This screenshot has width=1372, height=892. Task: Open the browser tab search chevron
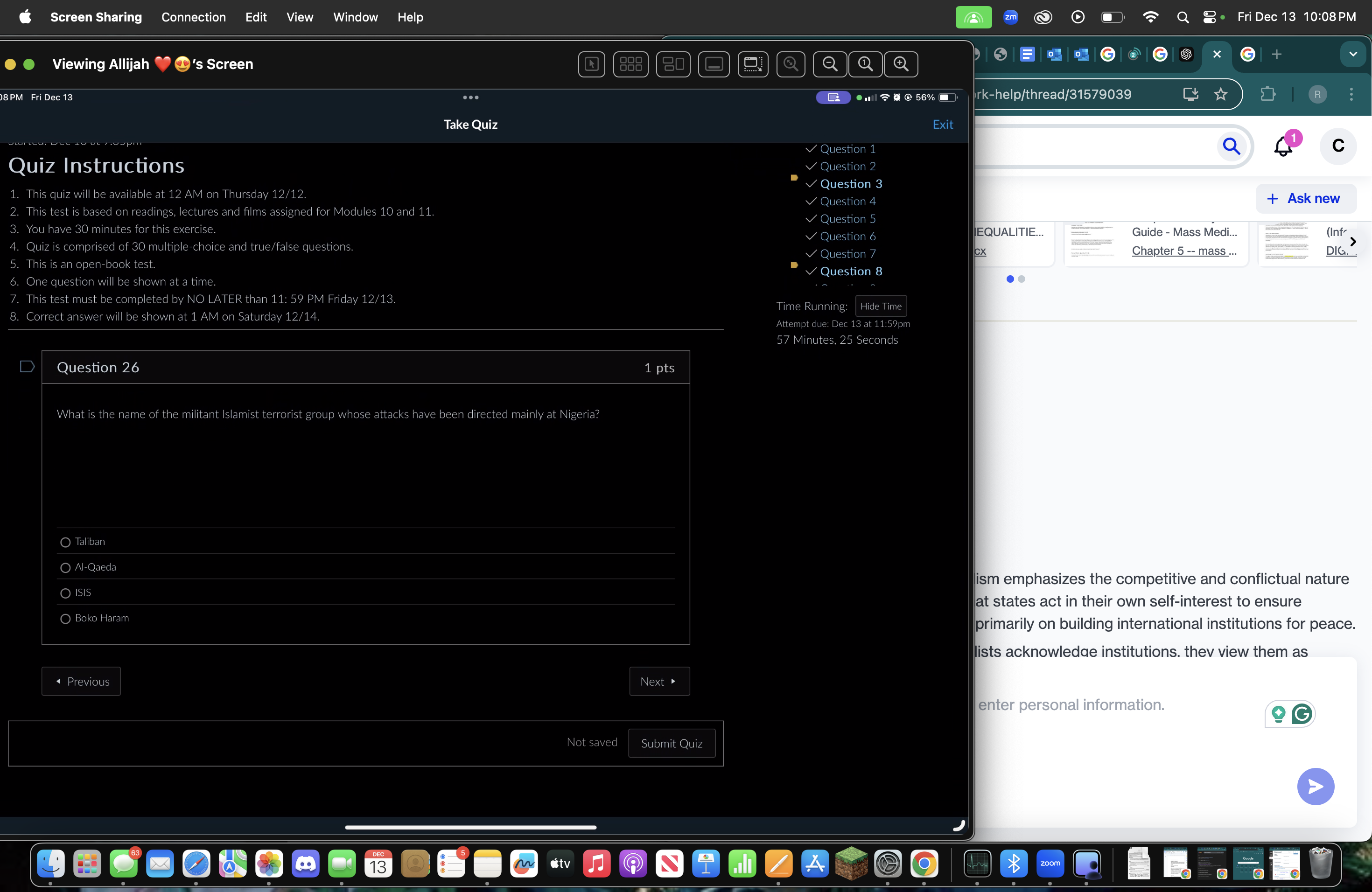(x=1353, y=55)
